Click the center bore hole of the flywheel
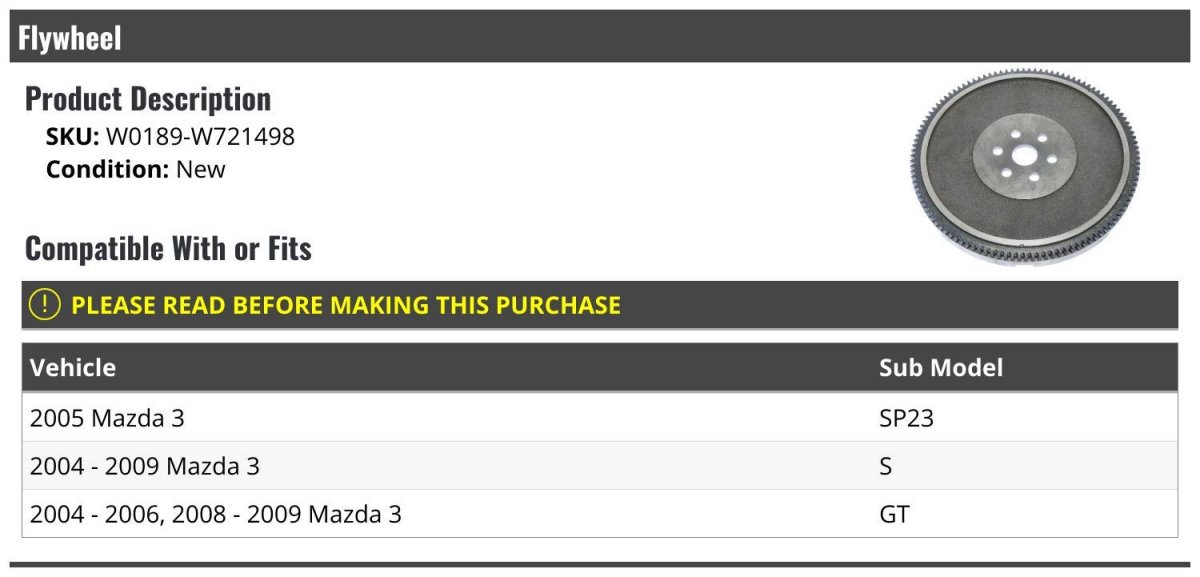Viewport: 1200px width, 577px height. pos(1023,157)
